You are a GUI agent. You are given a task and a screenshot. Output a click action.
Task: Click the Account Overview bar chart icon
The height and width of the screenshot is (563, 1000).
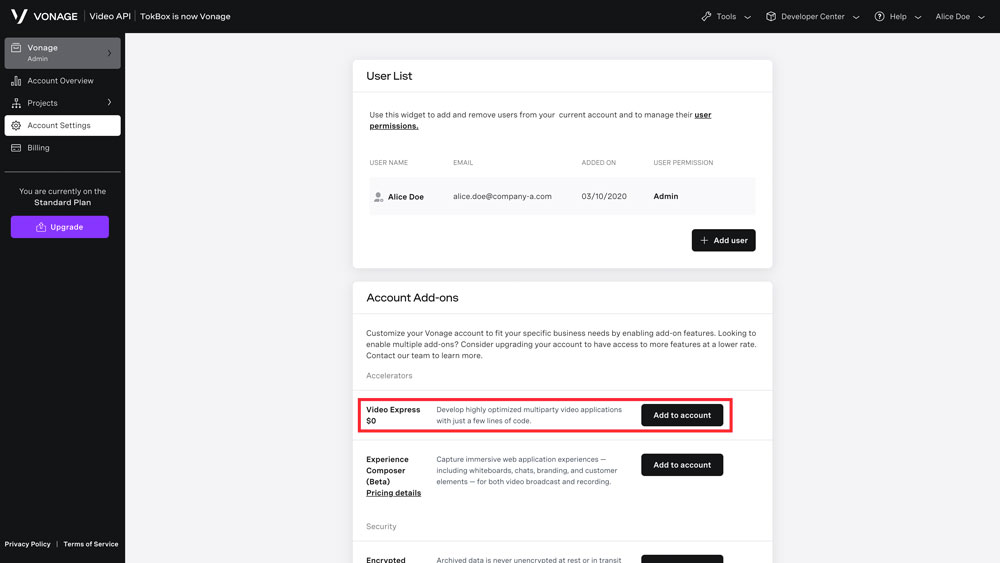pos(16,81)
